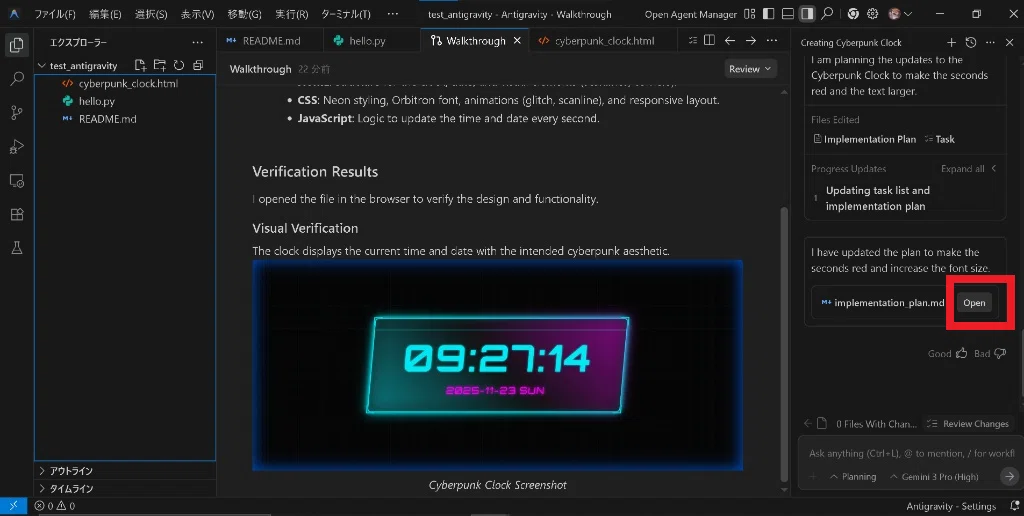Refresh the Explorer file tree

click(x=178, y=65)
